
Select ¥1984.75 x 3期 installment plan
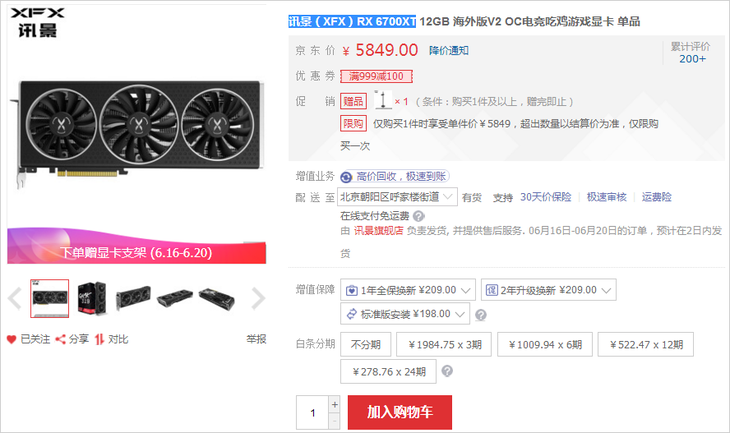coord(444,346)
